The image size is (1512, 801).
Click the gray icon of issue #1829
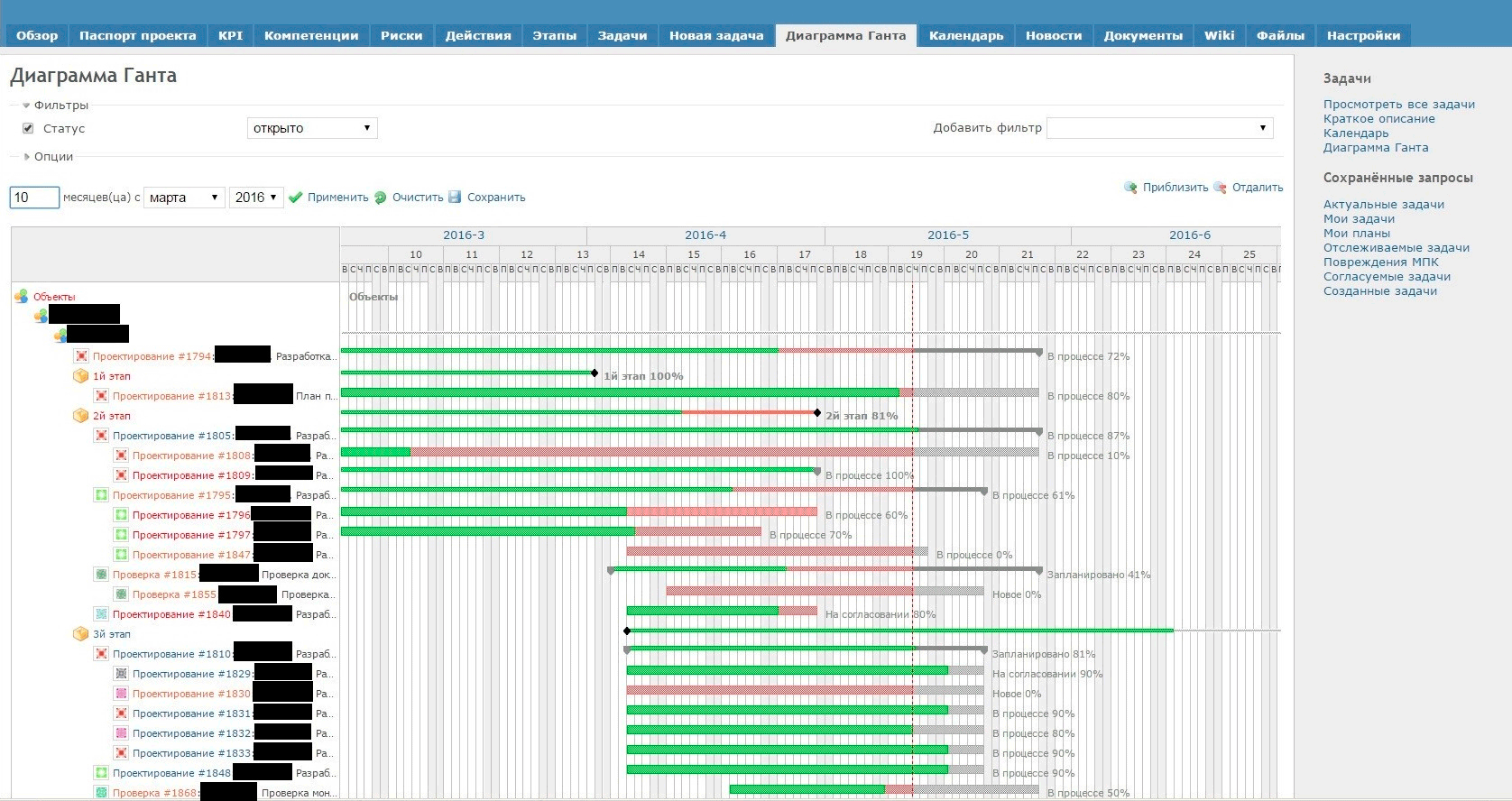pos(121,674)
